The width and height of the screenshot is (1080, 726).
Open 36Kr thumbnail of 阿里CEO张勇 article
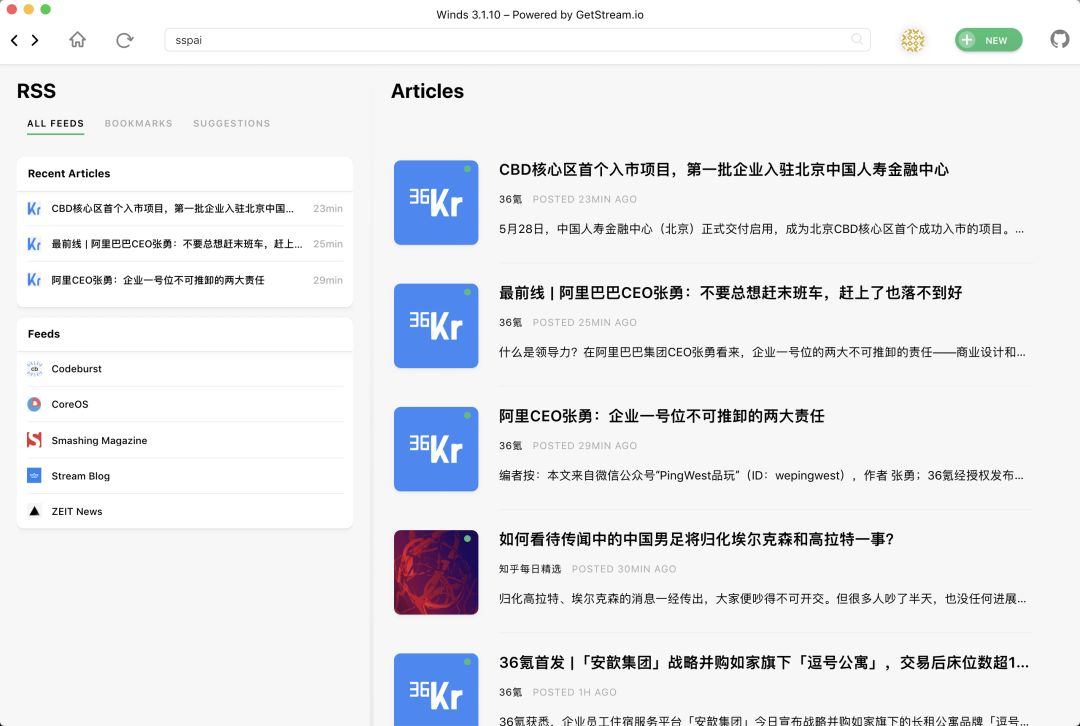436,449
